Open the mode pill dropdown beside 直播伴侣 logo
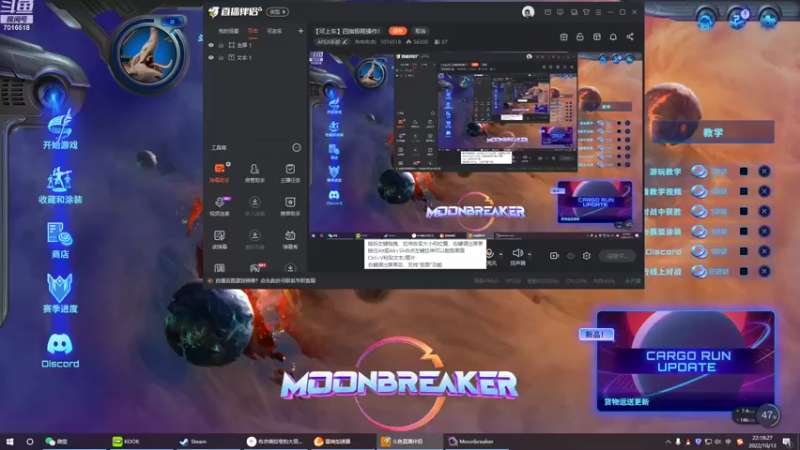The image size is (800, 450). click(x=278, y=12)
